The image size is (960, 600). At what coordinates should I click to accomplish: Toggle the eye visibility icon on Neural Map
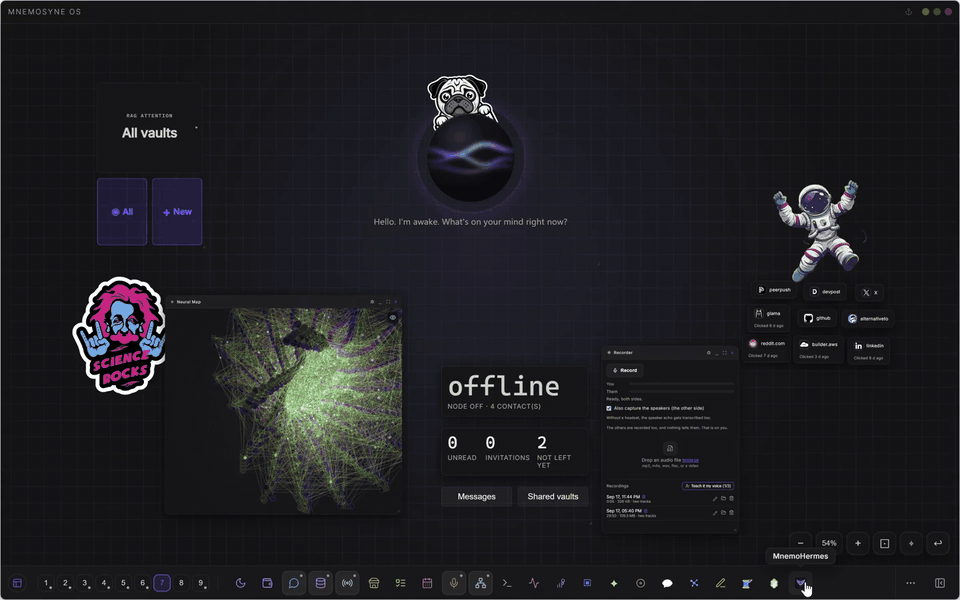[392, 317]
